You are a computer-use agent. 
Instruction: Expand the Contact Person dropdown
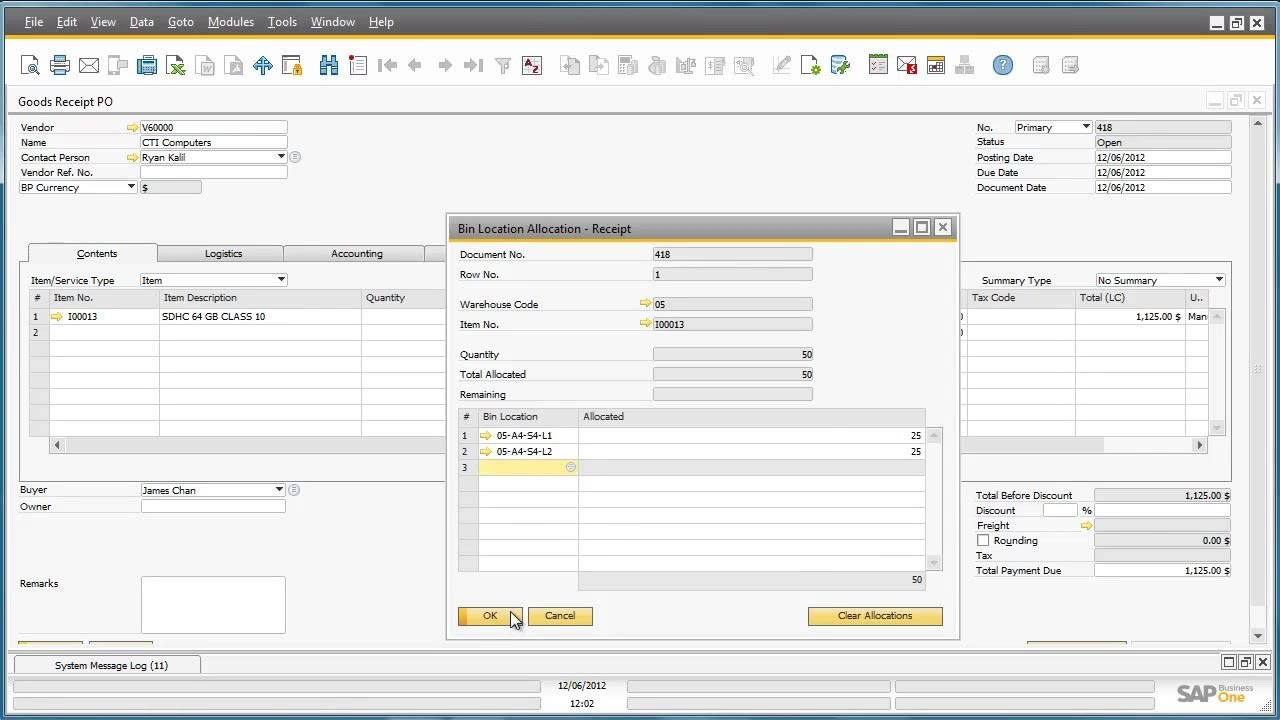[281, 157]
